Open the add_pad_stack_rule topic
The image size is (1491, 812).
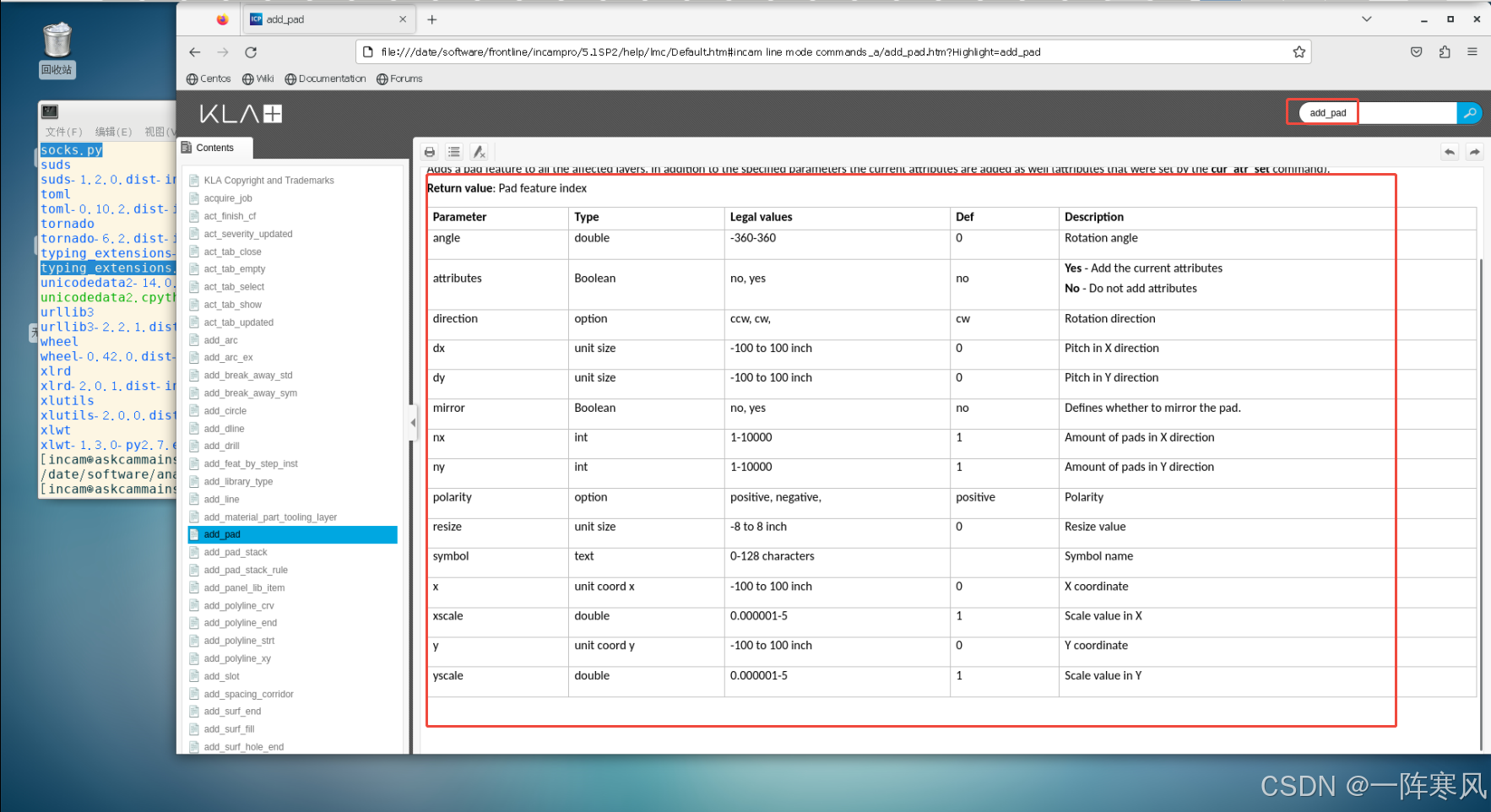(246, 570)
